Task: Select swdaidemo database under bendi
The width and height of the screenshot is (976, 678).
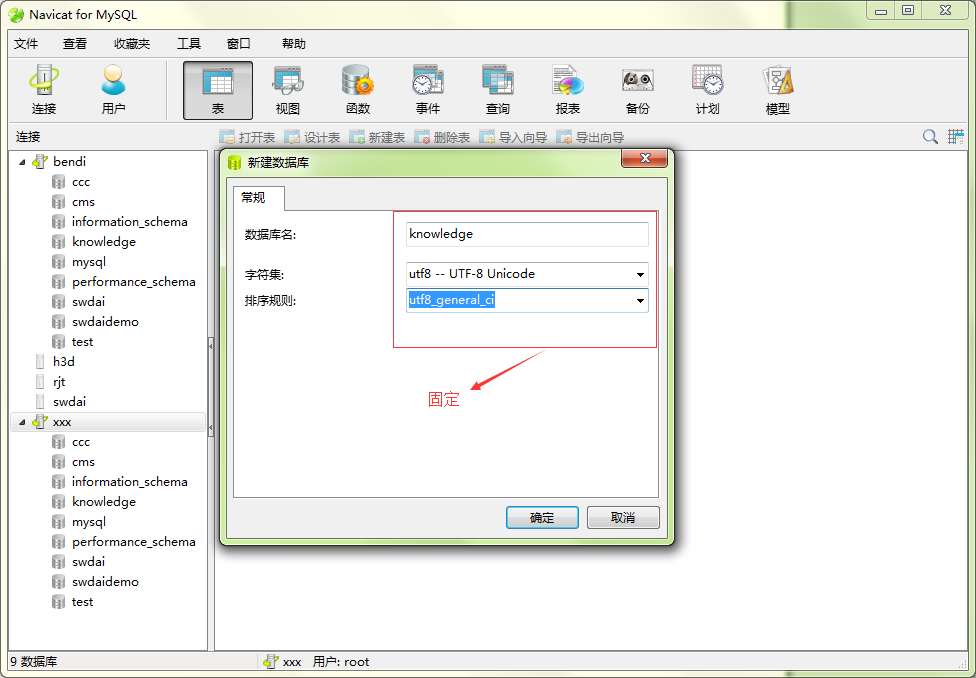Action: tap(105, 322)
